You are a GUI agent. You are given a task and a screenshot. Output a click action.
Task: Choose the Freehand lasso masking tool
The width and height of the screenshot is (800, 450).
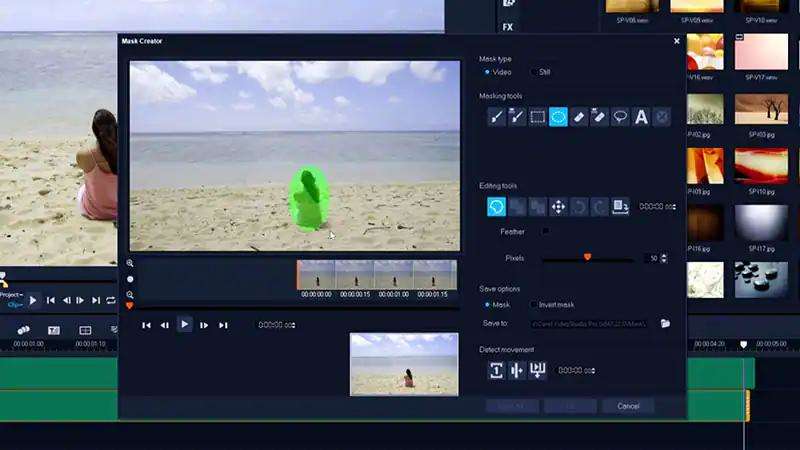click(620, 117)
